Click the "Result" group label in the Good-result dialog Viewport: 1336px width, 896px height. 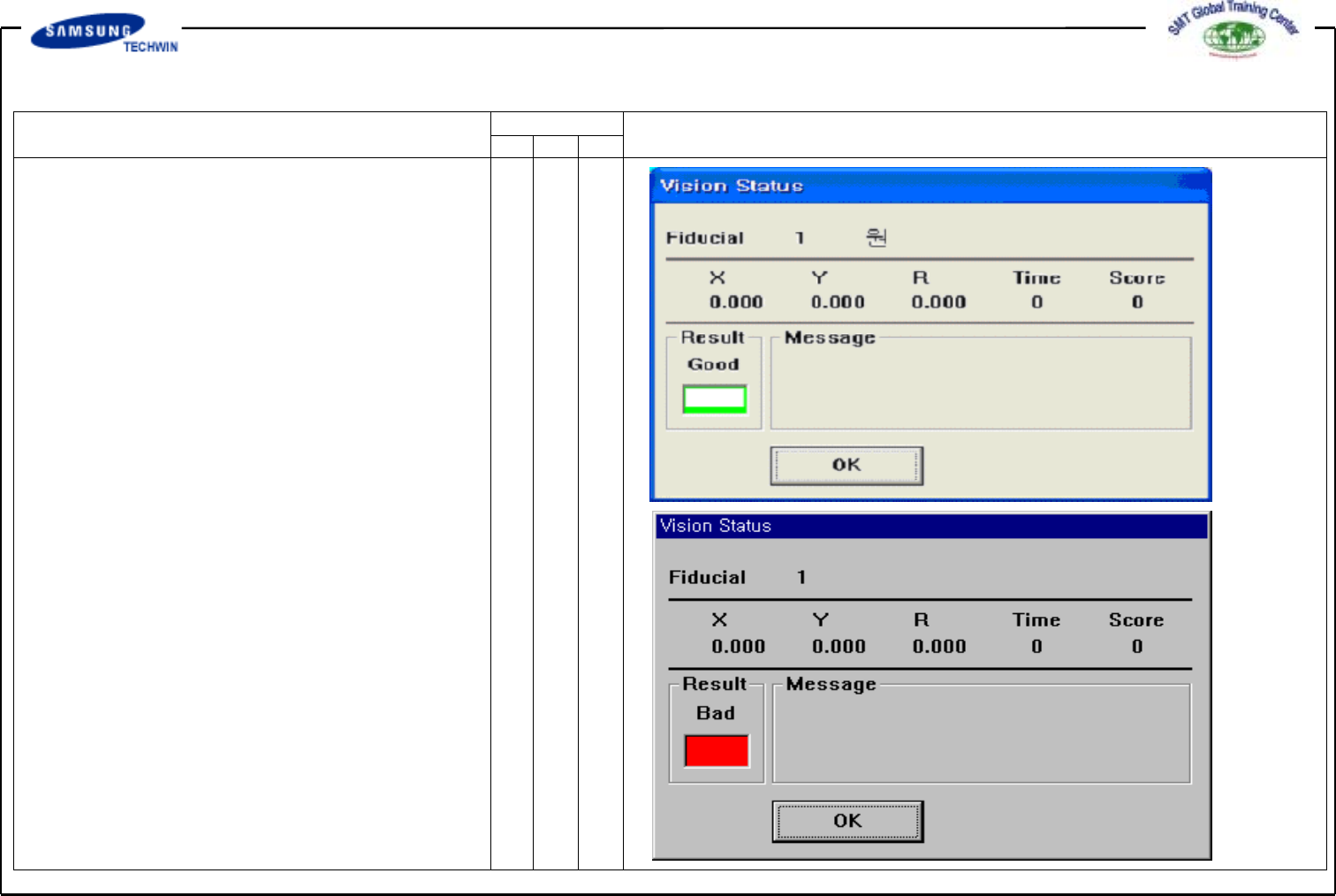712,338
